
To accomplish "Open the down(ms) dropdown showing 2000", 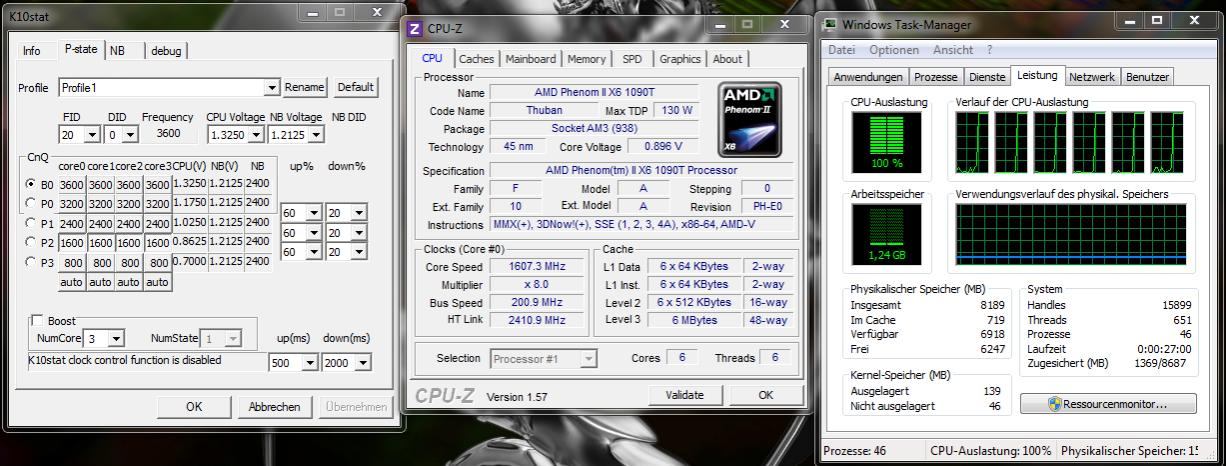I will pos(362,363).
